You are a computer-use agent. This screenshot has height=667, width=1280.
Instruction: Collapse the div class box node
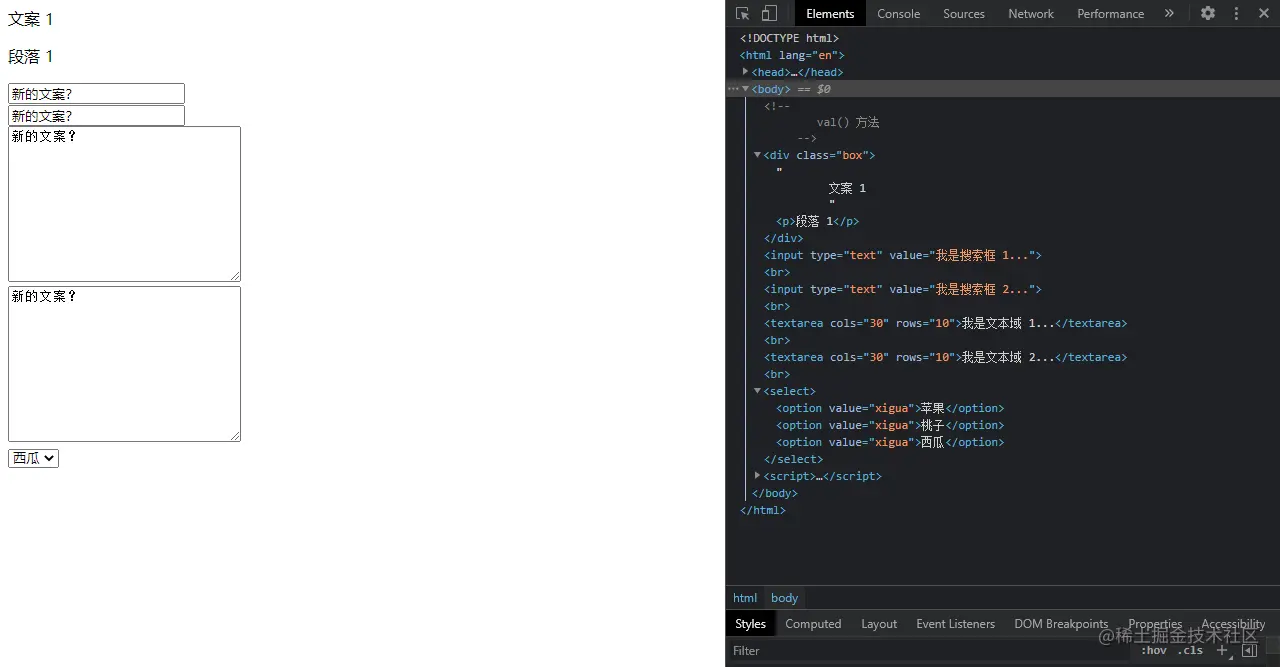click(757, 155)
